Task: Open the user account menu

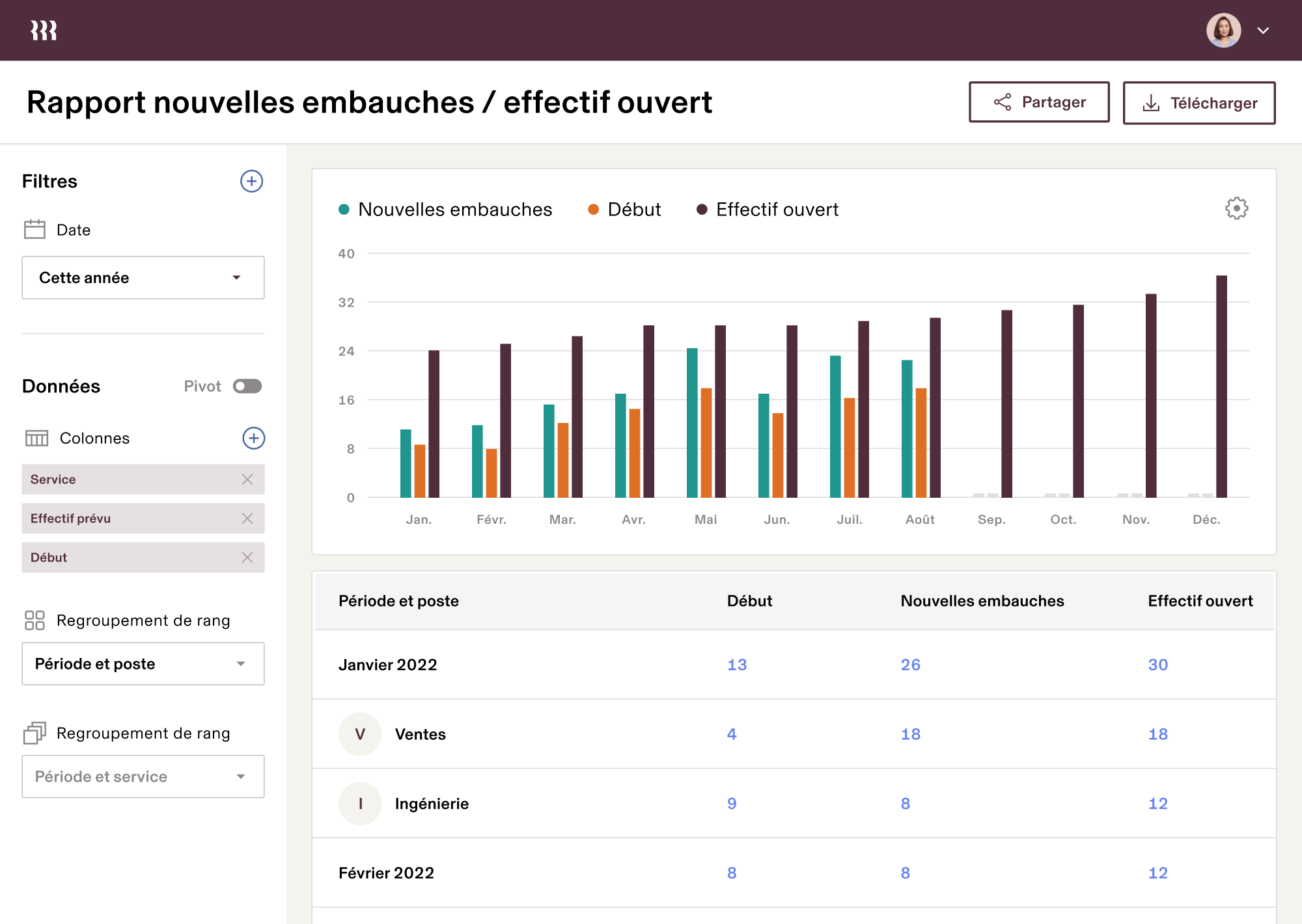Action: coord(1264,30)
